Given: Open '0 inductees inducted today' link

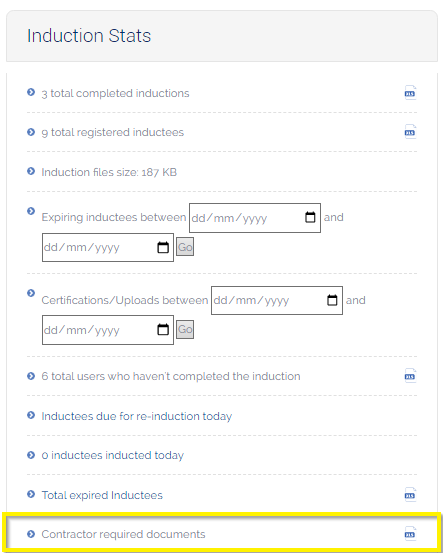Looking at the screenshot, I should 113,455.
